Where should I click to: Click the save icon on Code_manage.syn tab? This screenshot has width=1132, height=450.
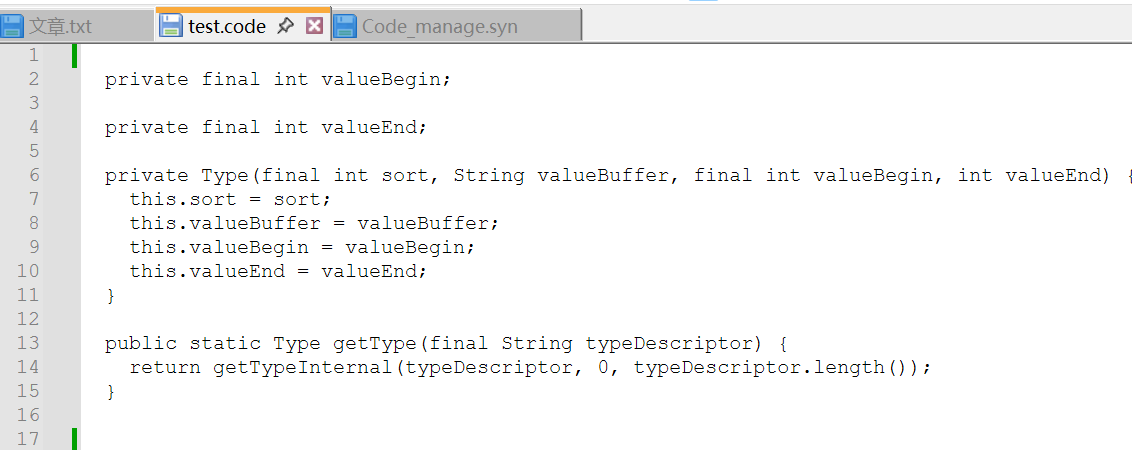click(x=345, y=26)
